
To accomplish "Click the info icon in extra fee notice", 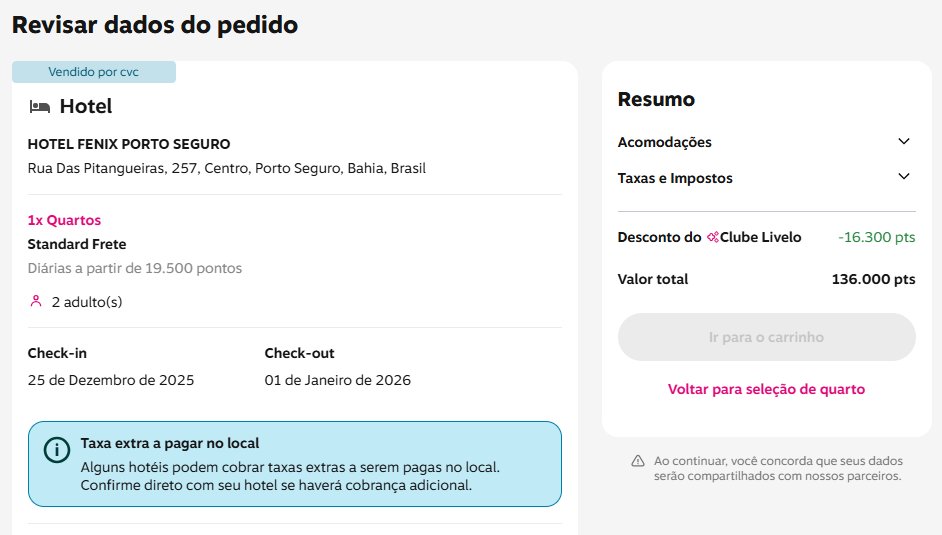I will 57,450.
